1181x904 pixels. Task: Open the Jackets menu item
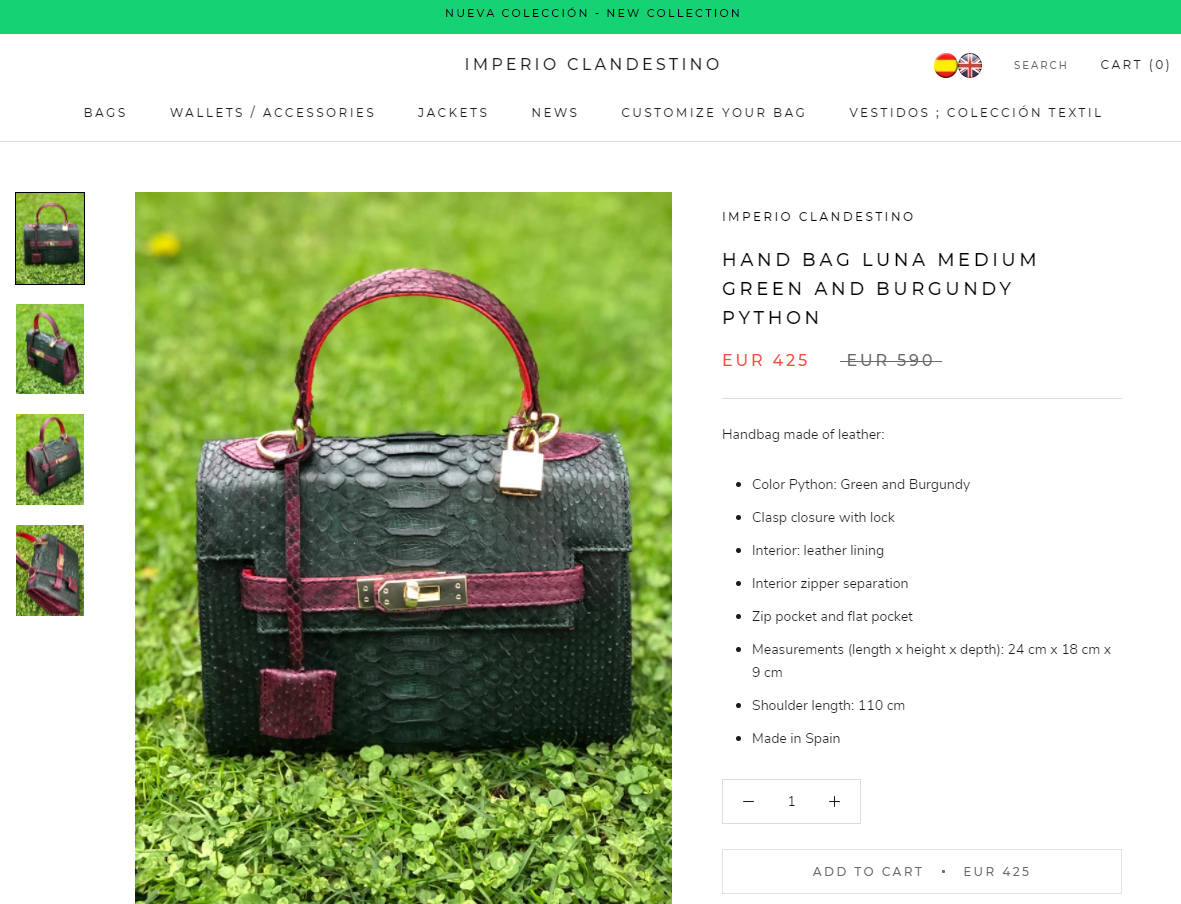(x=453, y=112)
